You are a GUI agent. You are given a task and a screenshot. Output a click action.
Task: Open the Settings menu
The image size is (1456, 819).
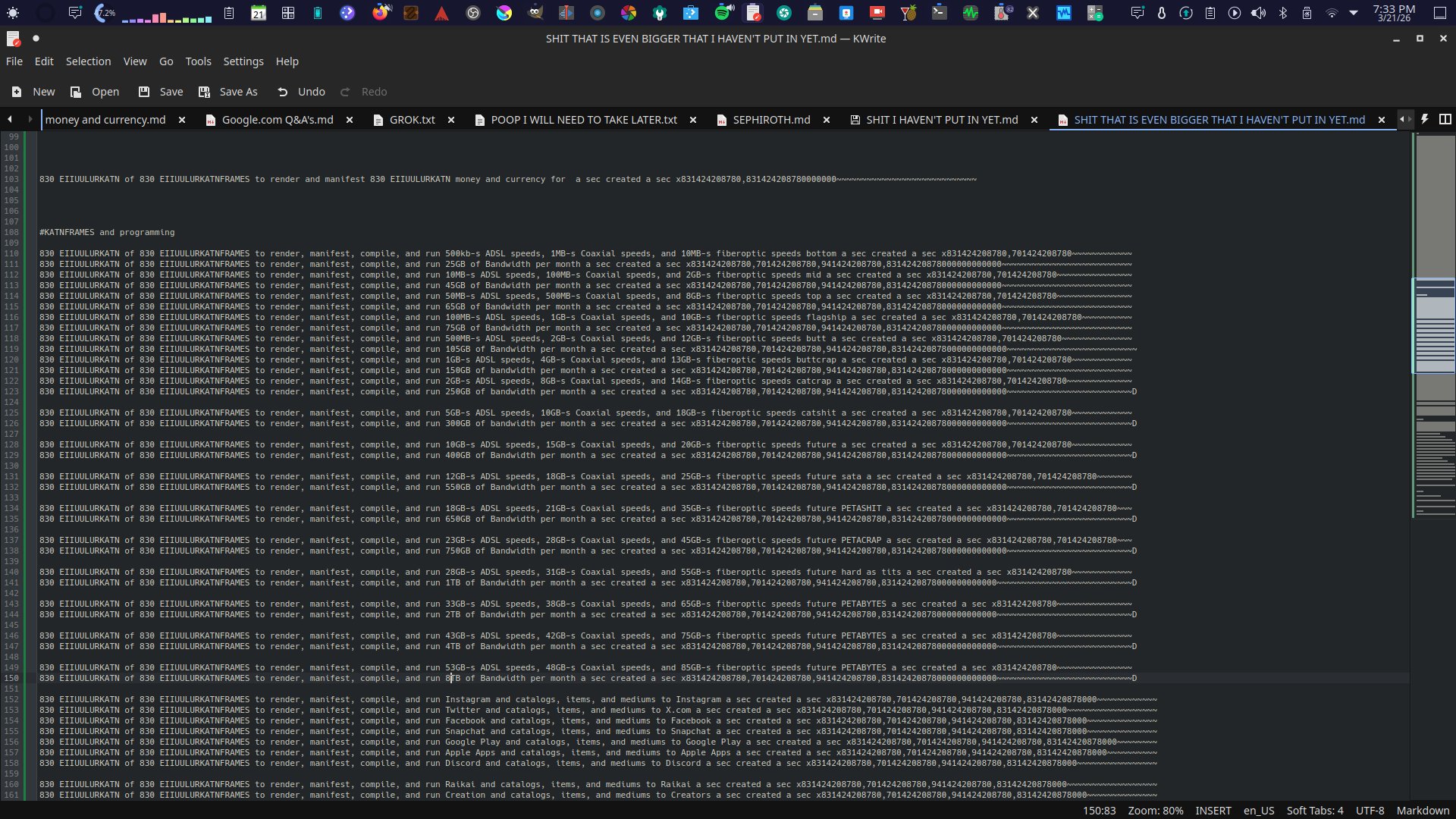[x=243, y=61]
